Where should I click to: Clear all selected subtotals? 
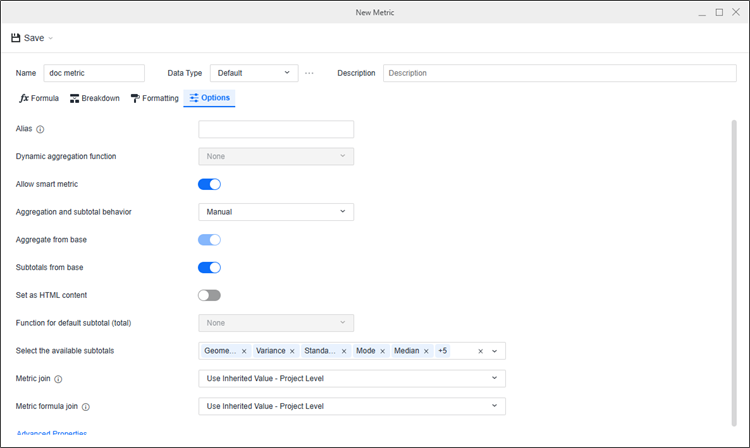(x=480, y=351)
